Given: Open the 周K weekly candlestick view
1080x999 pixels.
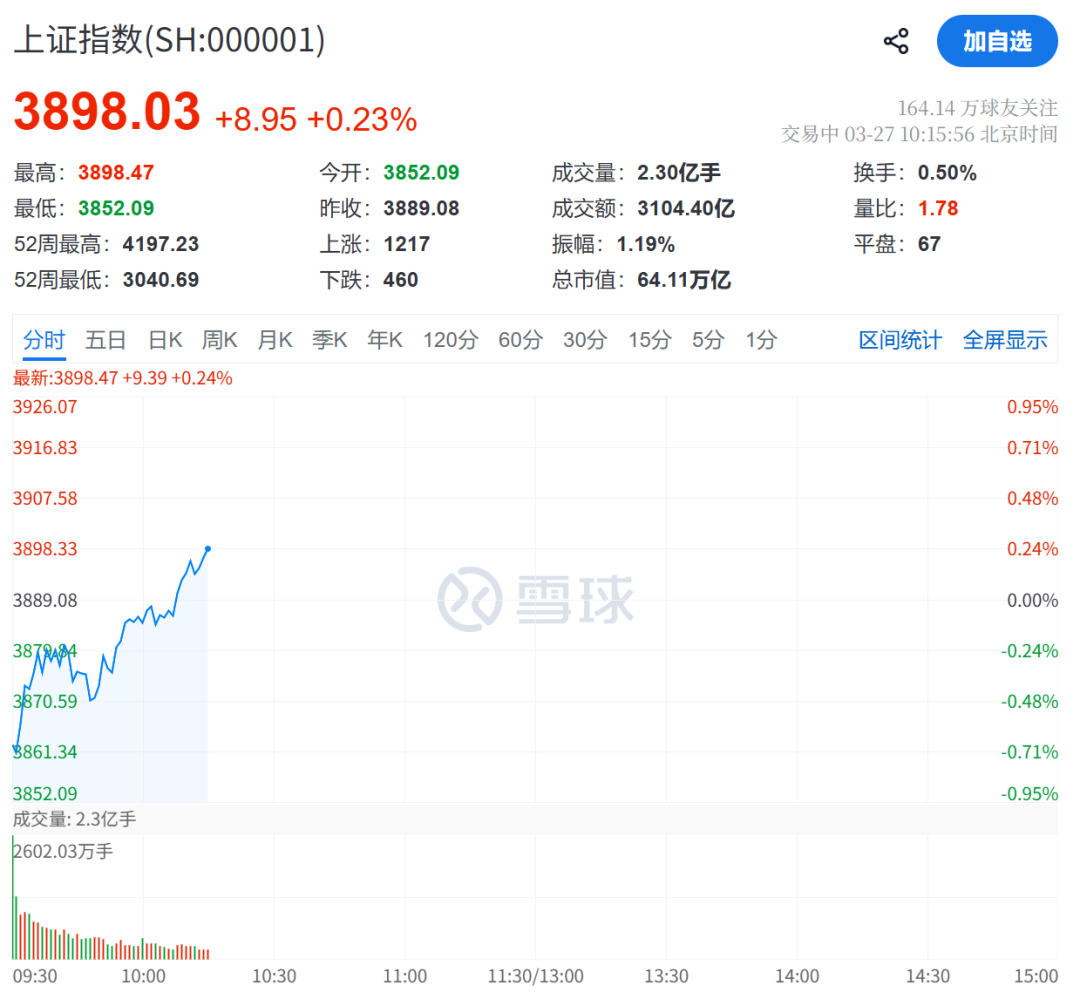Looking at the screenshot, I should [219, 340].
